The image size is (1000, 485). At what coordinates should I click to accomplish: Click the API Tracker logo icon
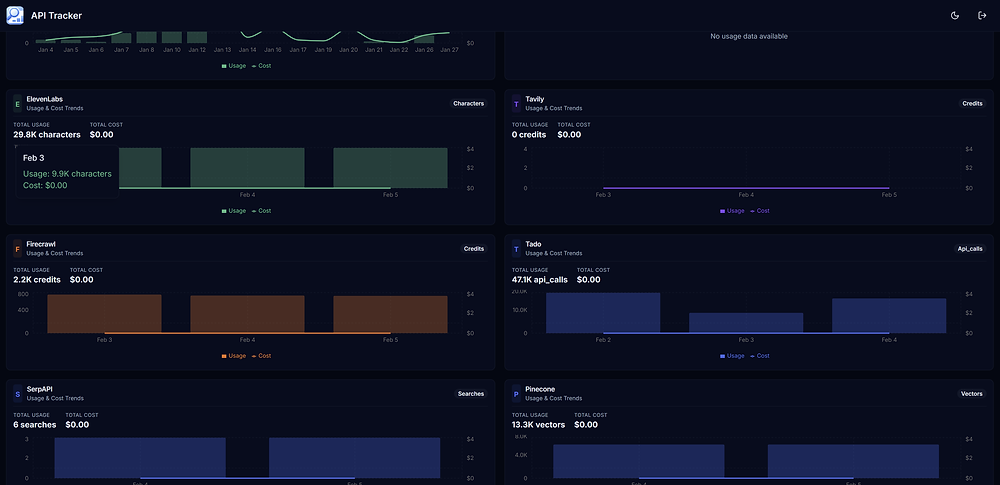(15, 15)
